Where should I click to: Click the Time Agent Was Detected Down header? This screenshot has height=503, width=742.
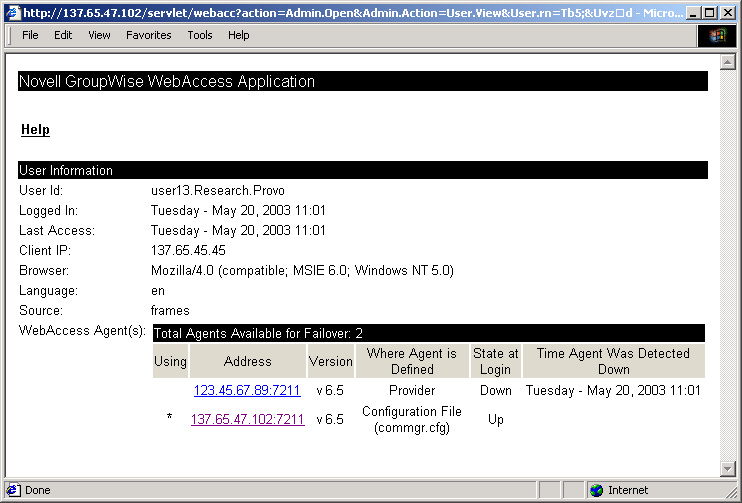(613, 361)
